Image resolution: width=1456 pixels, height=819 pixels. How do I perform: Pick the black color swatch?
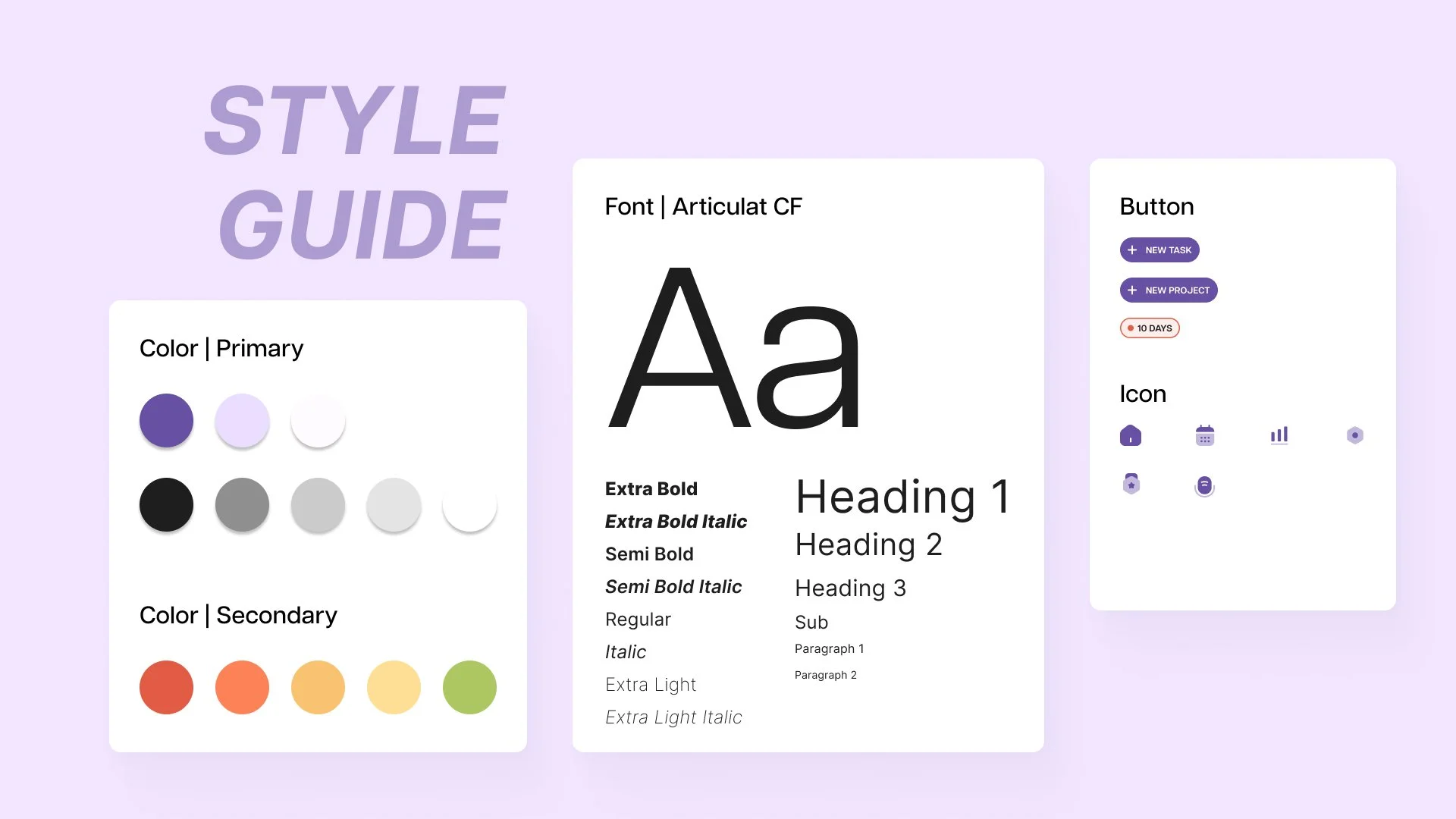tap(166, 504)
